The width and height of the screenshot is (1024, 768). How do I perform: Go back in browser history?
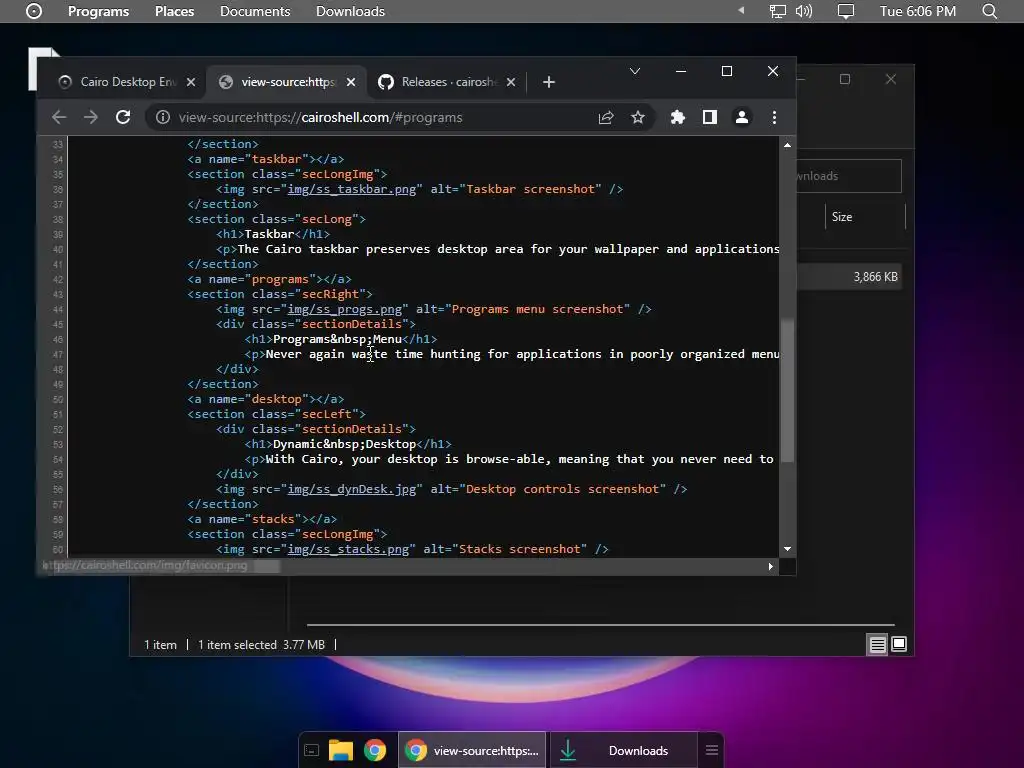click(59, 118)
